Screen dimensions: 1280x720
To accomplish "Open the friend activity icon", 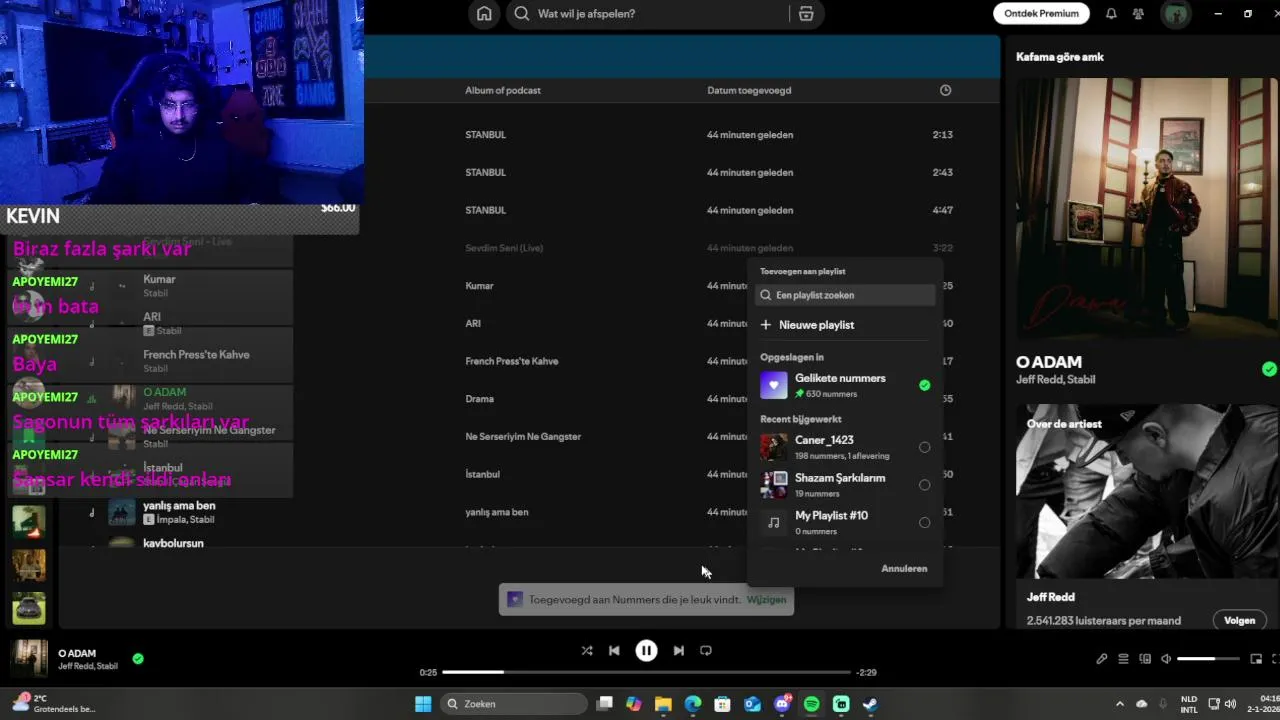I will 1138,14.
